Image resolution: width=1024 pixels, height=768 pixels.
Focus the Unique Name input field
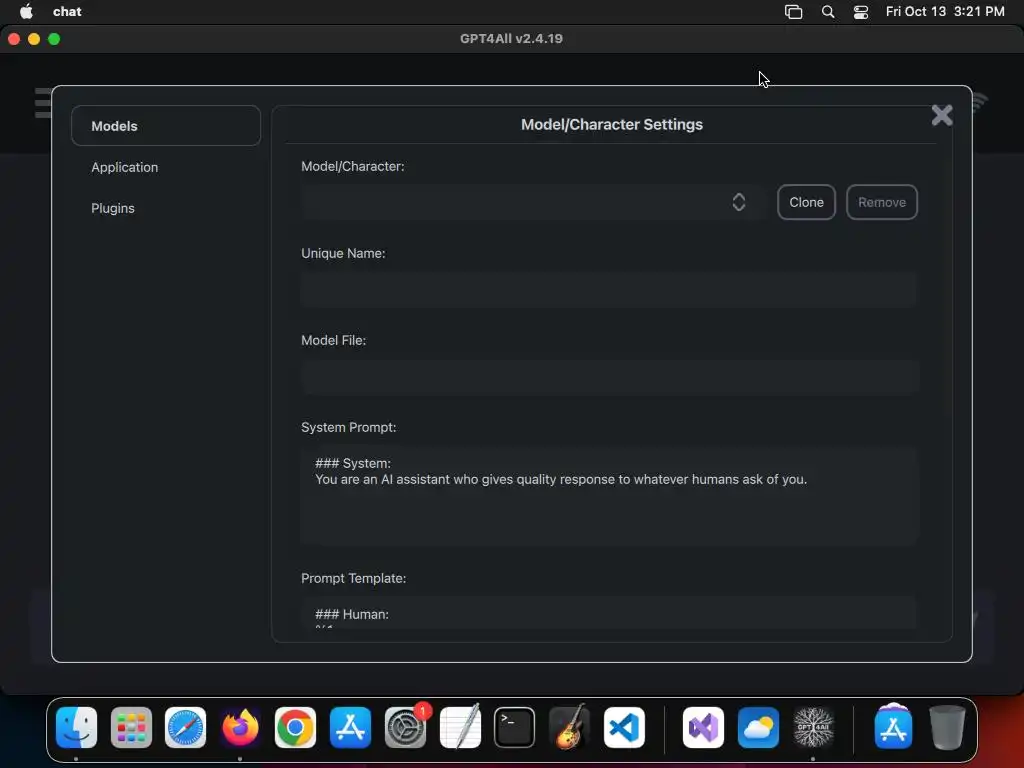(x=609, y=289)
